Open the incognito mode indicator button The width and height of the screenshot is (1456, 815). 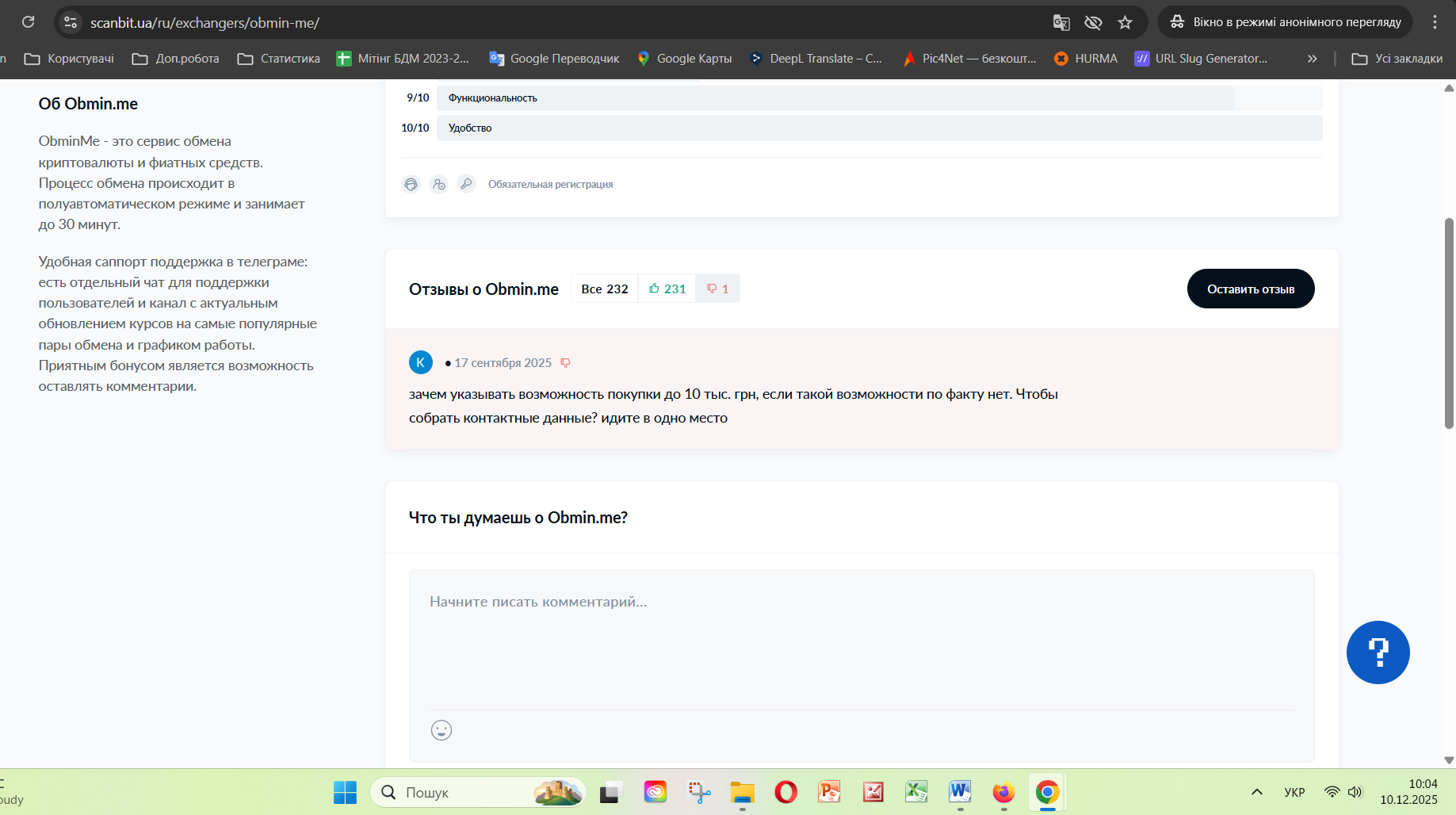(x=1285, y=22)
